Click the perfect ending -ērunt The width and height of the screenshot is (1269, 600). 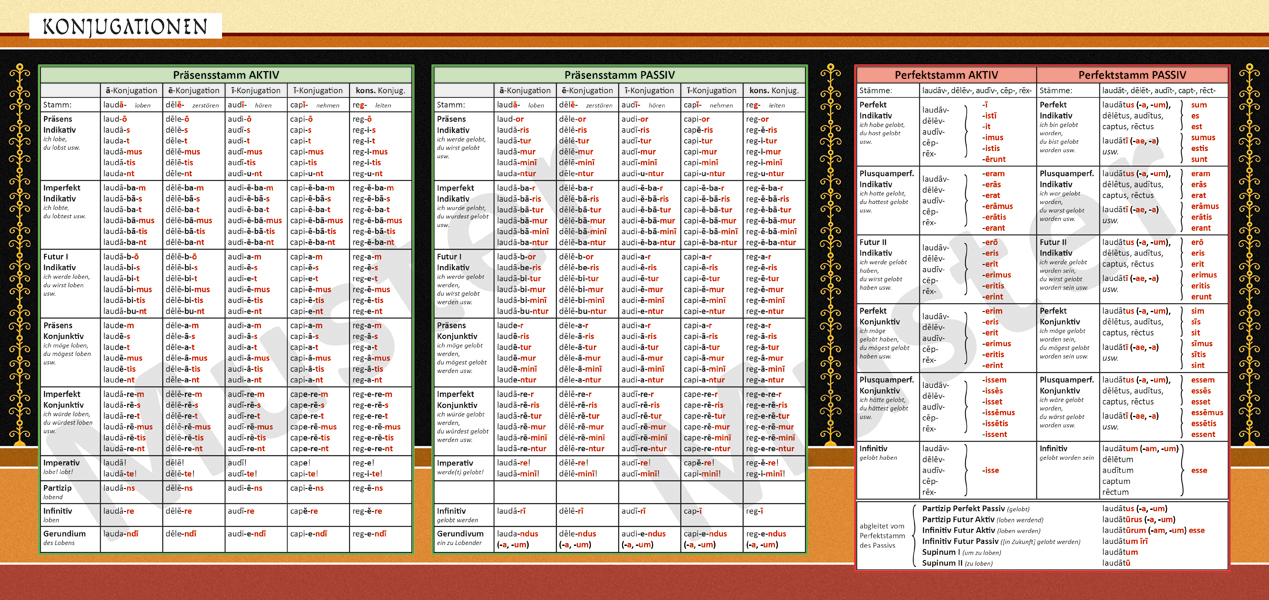point(994,160)
